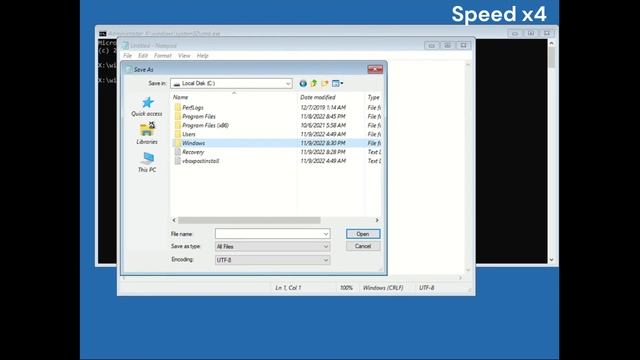Click the file list scroll right arrow

point(377,220)
